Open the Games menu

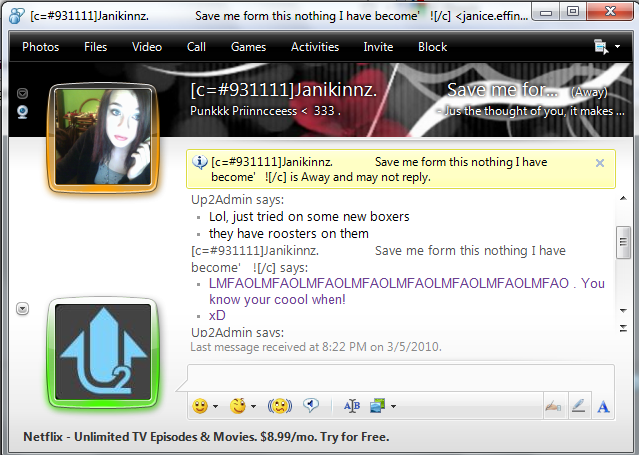tap(248, 47)
